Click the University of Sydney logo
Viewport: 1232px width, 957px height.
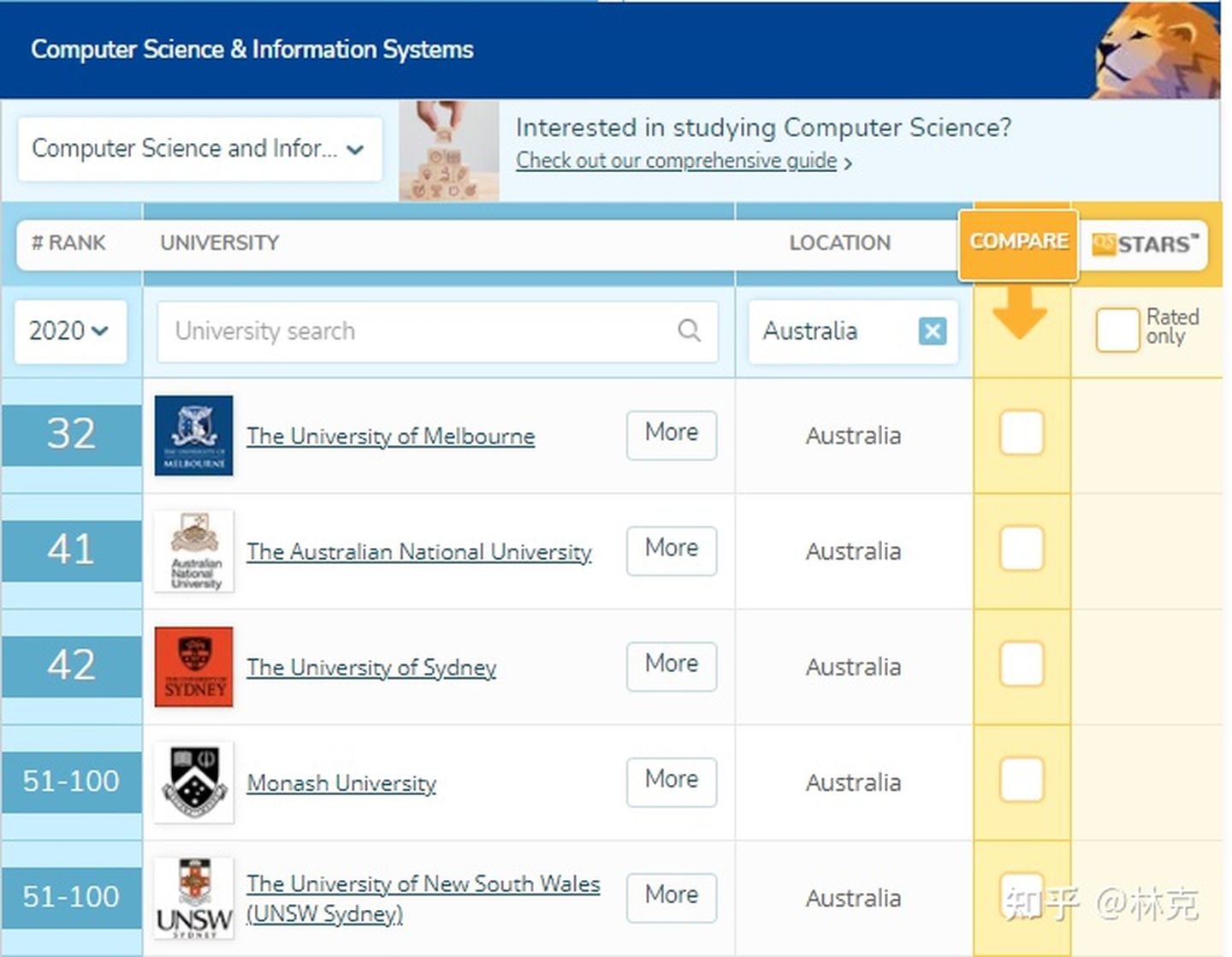tap(194, 667)
